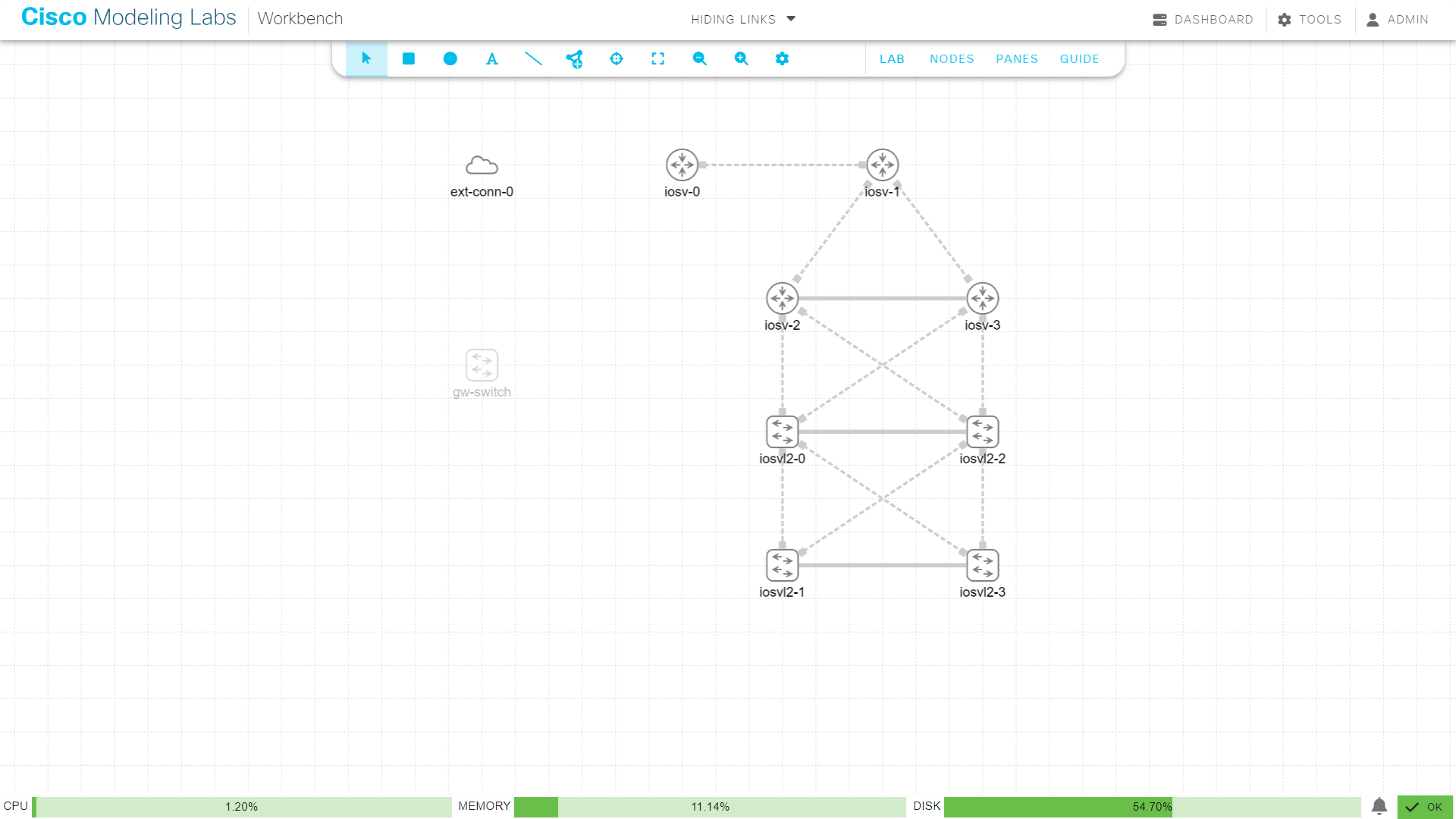Select the rectangle annotation tool
The height and width of the screenshot is (819, 1456).
click(x=408, y=58)
